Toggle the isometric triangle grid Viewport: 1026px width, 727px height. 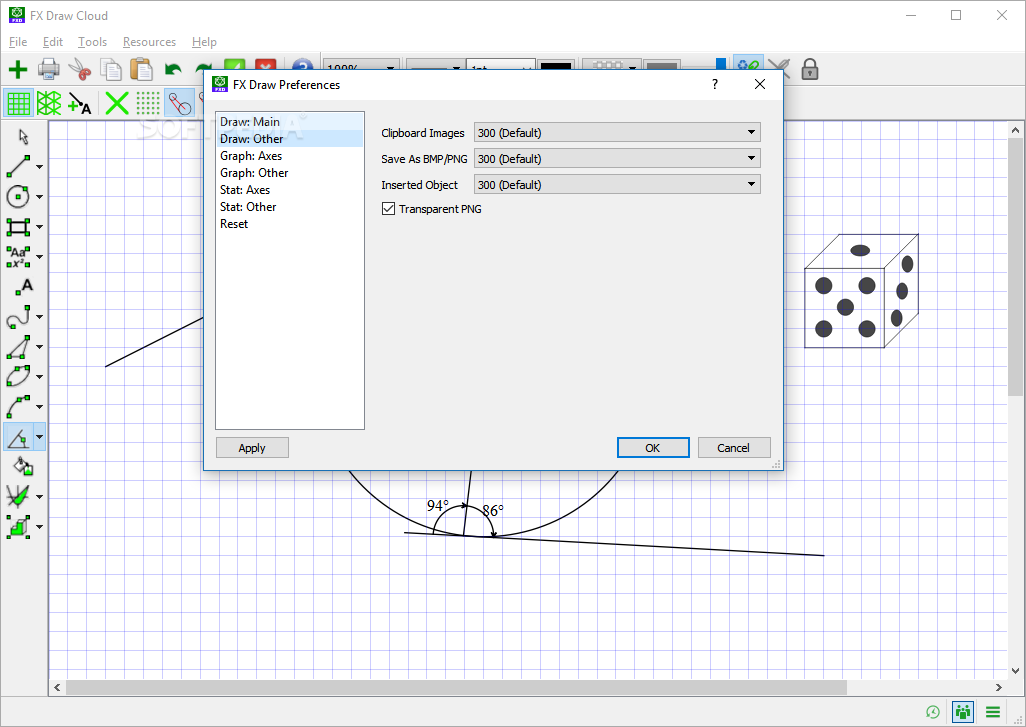(x=49, y=103)
